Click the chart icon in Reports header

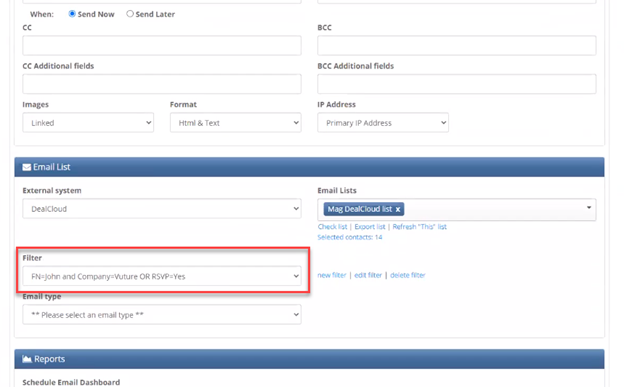(x=27, y=359)
